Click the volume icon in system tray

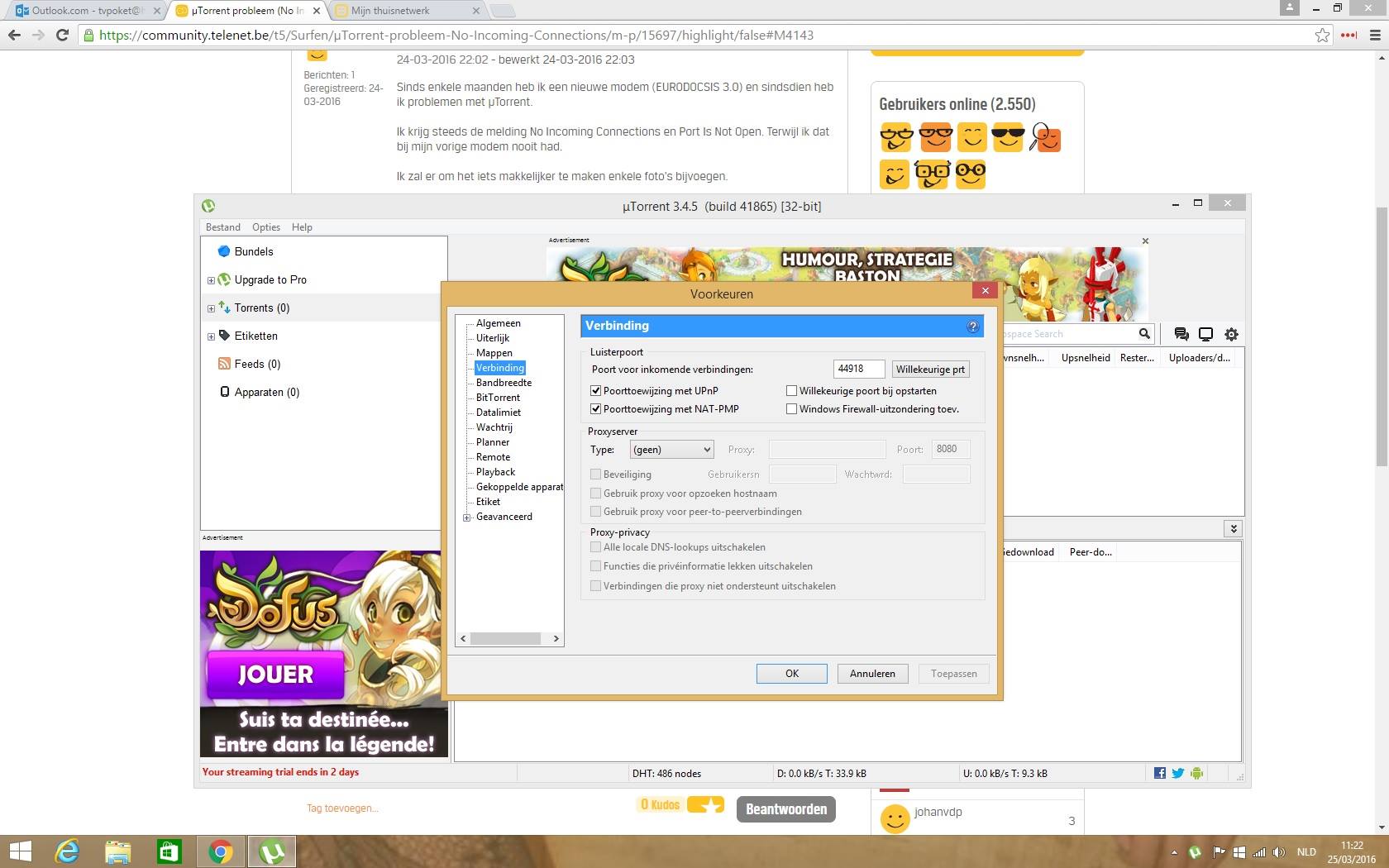pyautogui.click(x=1279, y=852)
